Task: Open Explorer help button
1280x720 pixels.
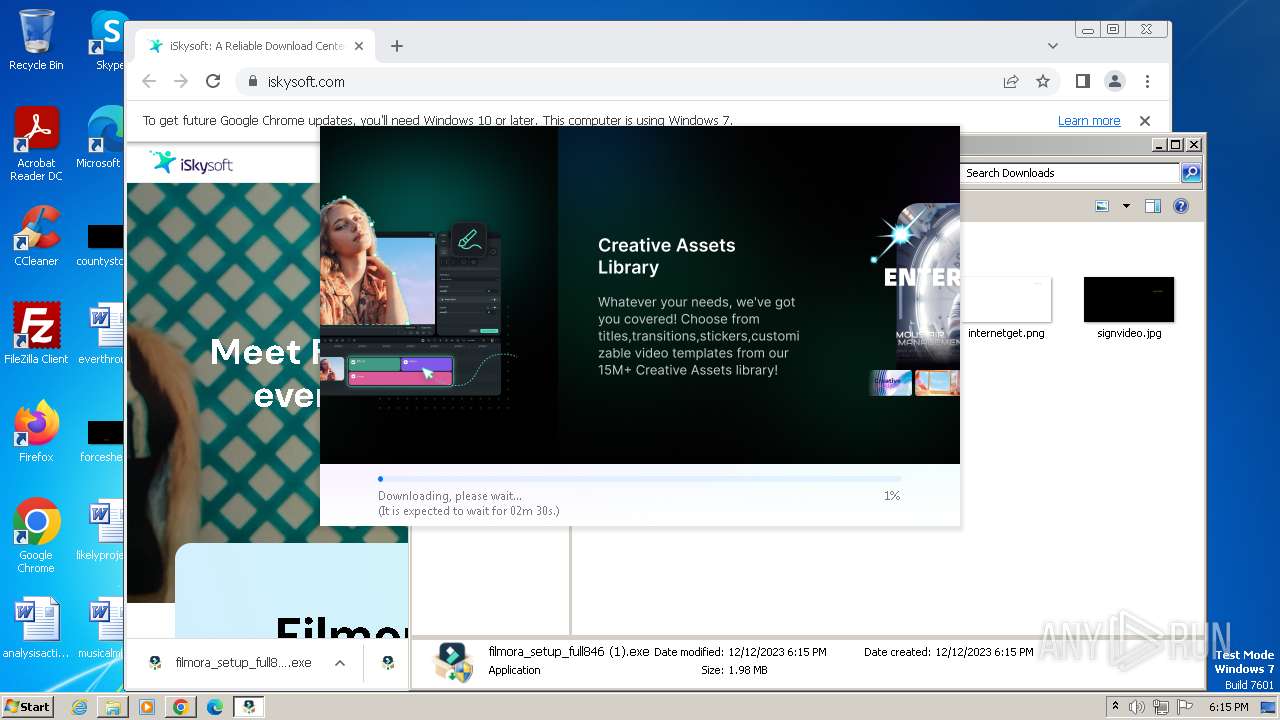Action: point(1181,206)
